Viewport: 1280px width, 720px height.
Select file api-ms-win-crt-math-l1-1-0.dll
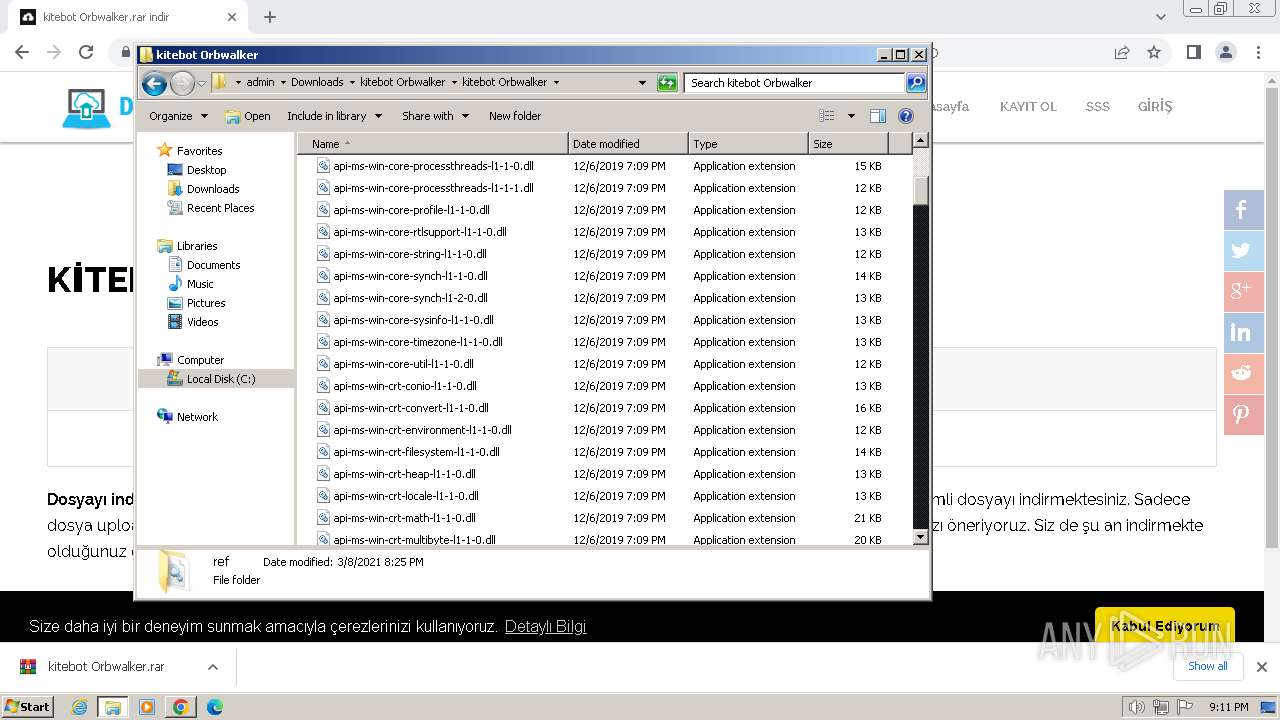click(x=404, y=518)
